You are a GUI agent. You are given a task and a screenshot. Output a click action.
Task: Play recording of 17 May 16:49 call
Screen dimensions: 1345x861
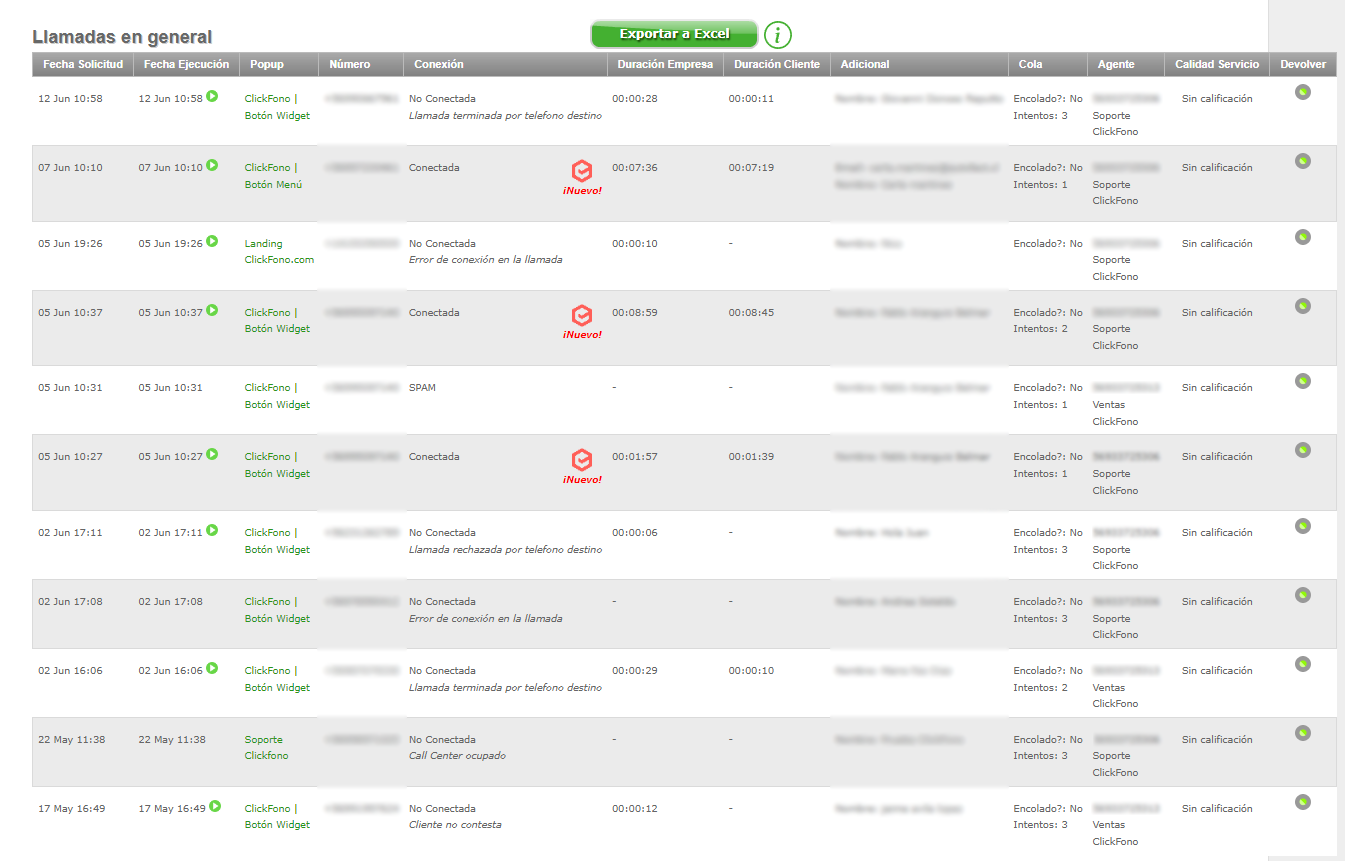click(x=215, y=807)
